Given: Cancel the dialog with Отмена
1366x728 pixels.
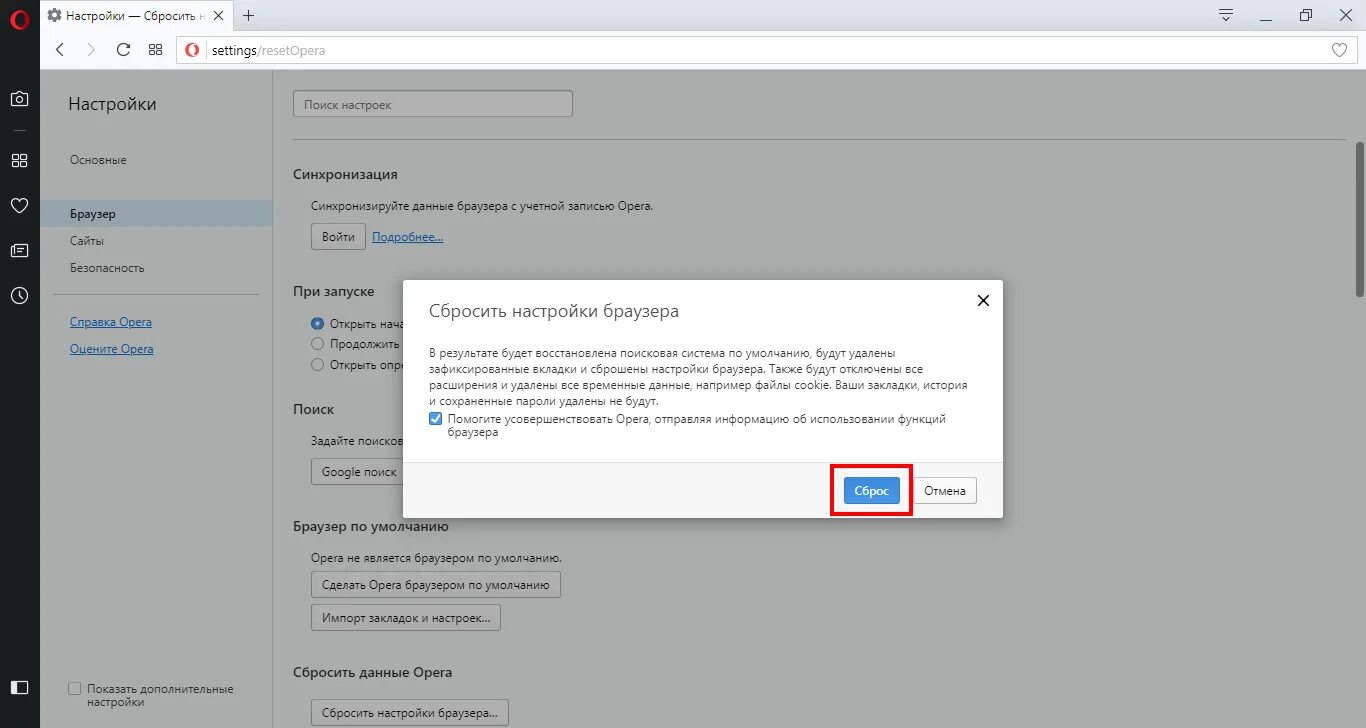Looking at the screenshot, I should 945,491.
